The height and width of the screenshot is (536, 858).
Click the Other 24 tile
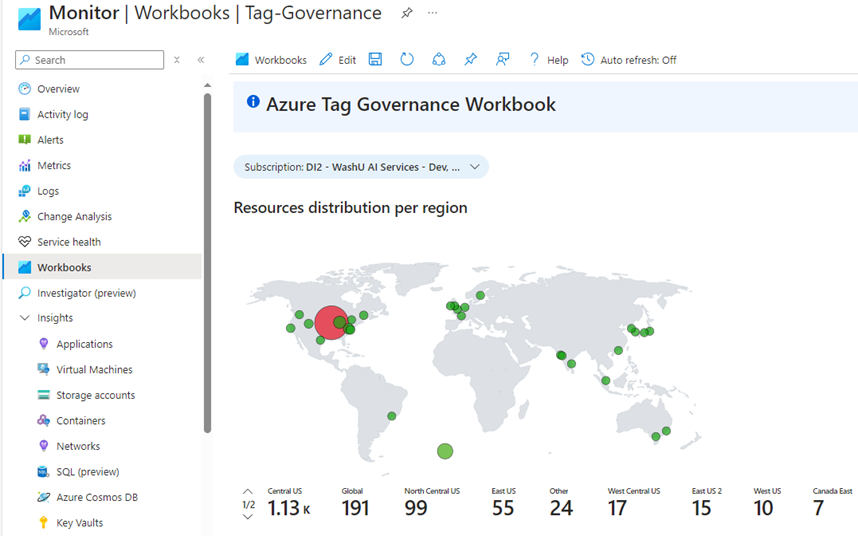coord(561,502)
